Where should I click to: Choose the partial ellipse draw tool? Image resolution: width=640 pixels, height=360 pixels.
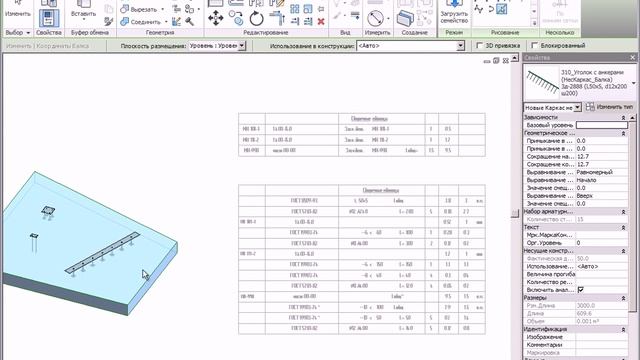(491, 9)
